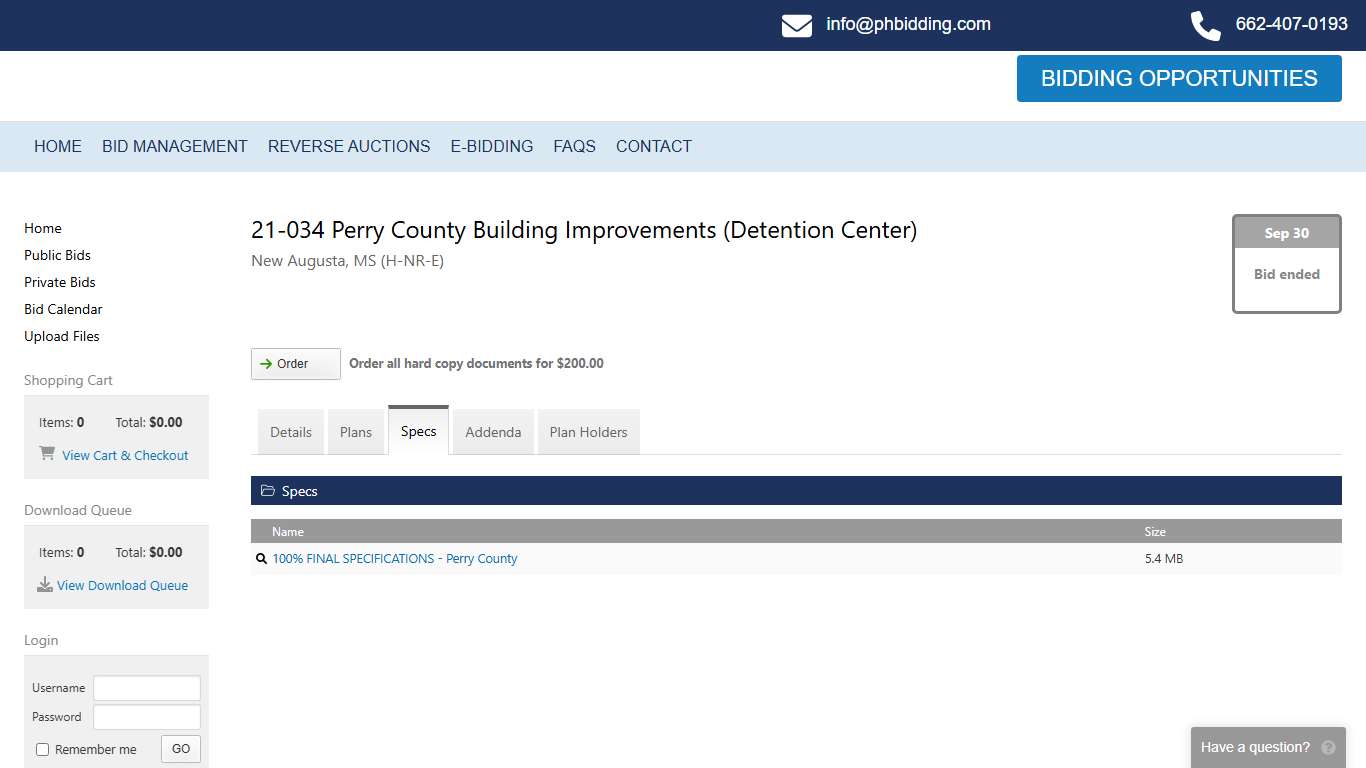1366x768 pixels.
Task: Click the View Cart & Checkout link
Action: point(125,455)
